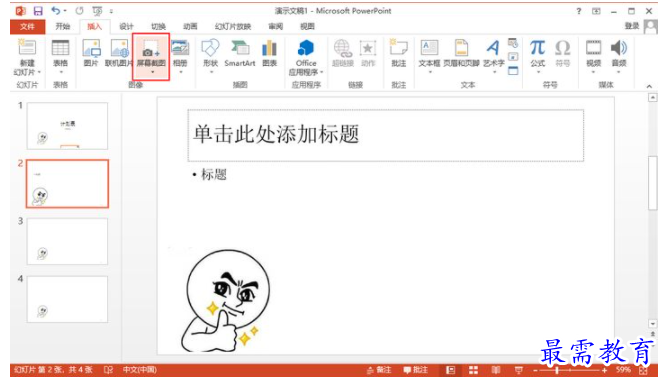Image resolution: width=662 pixels, height=383 pixels.
Task: Click the spell check icon in status bar
Action: [109, 370]
